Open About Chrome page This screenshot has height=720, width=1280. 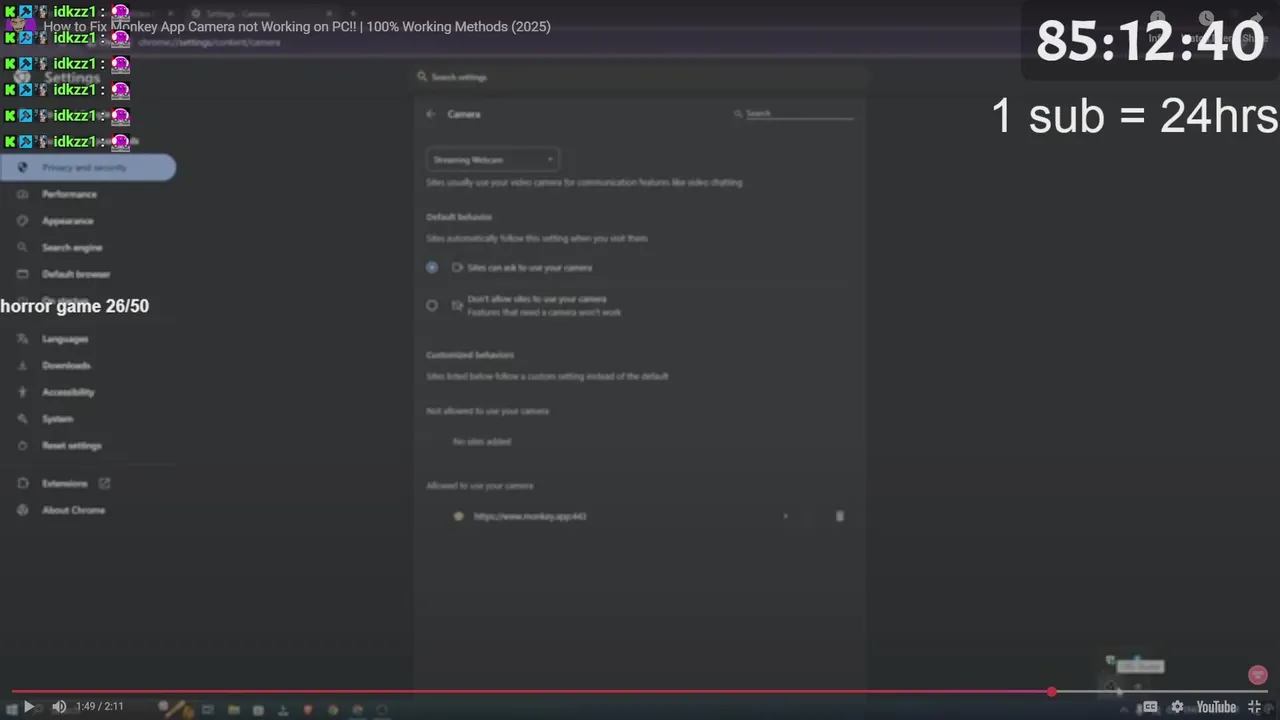(73, 510)
